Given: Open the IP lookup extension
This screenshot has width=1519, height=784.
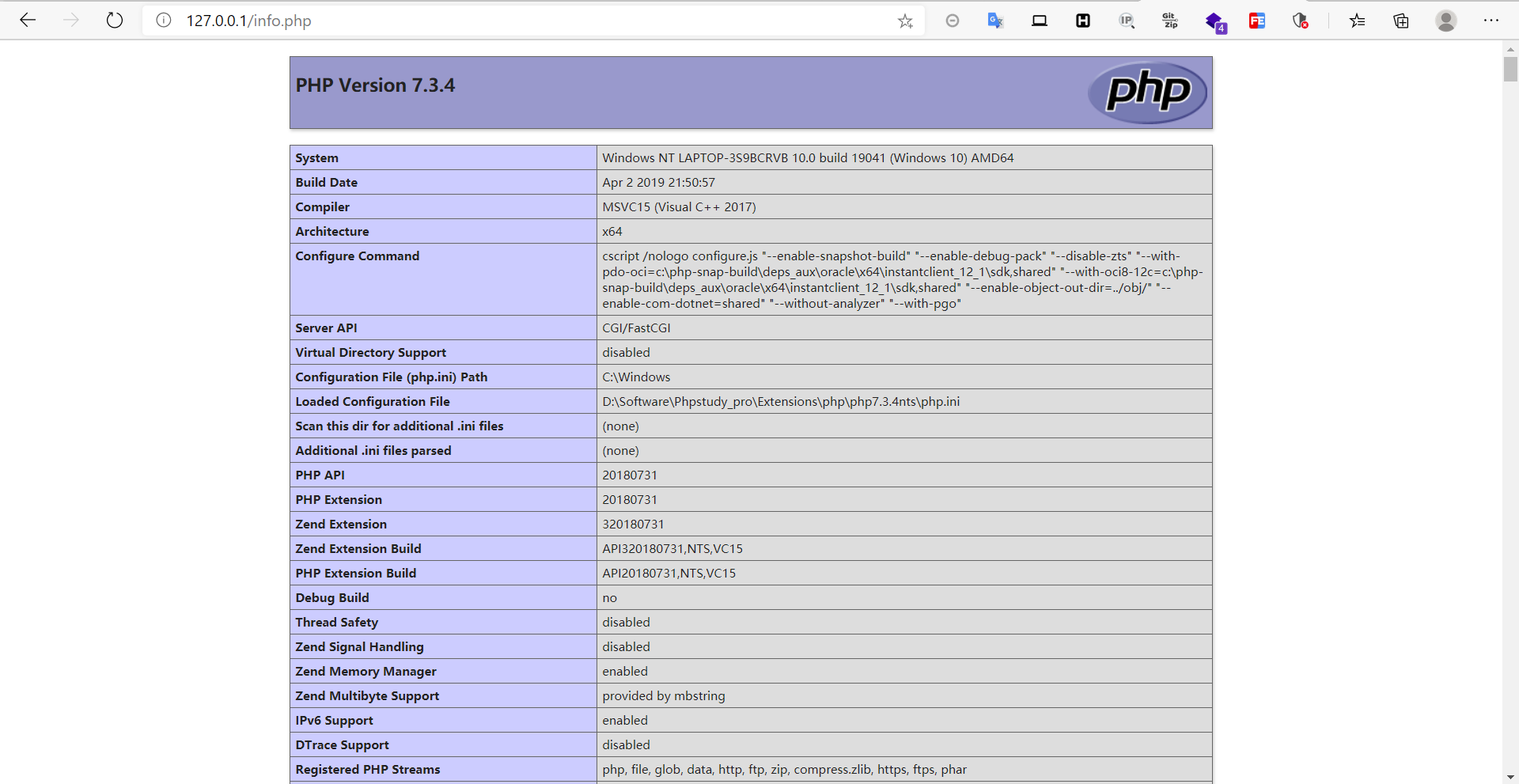Looking at the screenshot, I should point(1127,21).
